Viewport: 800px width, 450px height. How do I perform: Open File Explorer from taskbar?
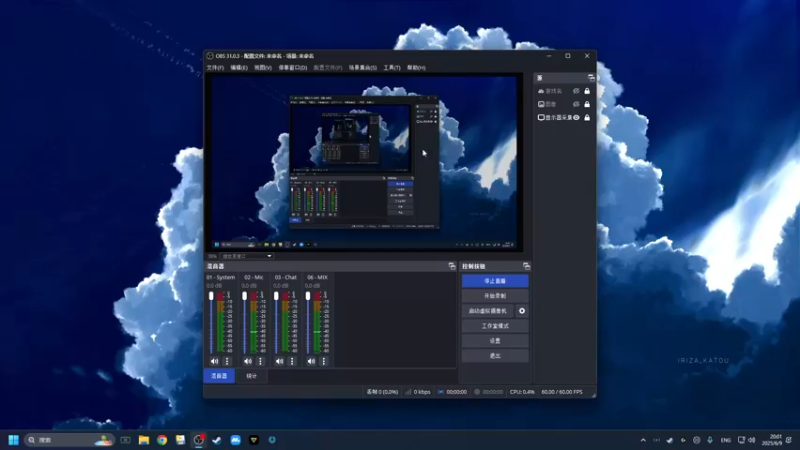144,440
